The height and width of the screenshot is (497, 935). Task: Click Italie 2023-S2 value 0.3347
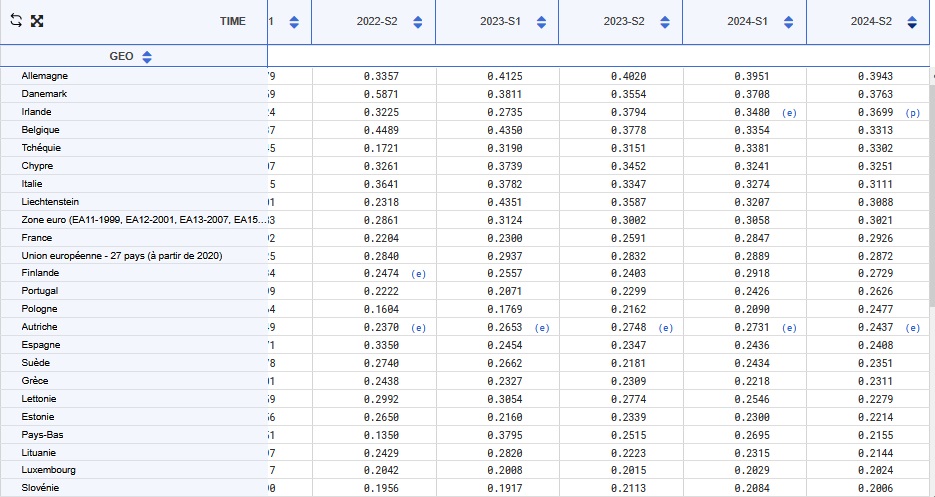(629, 184)
